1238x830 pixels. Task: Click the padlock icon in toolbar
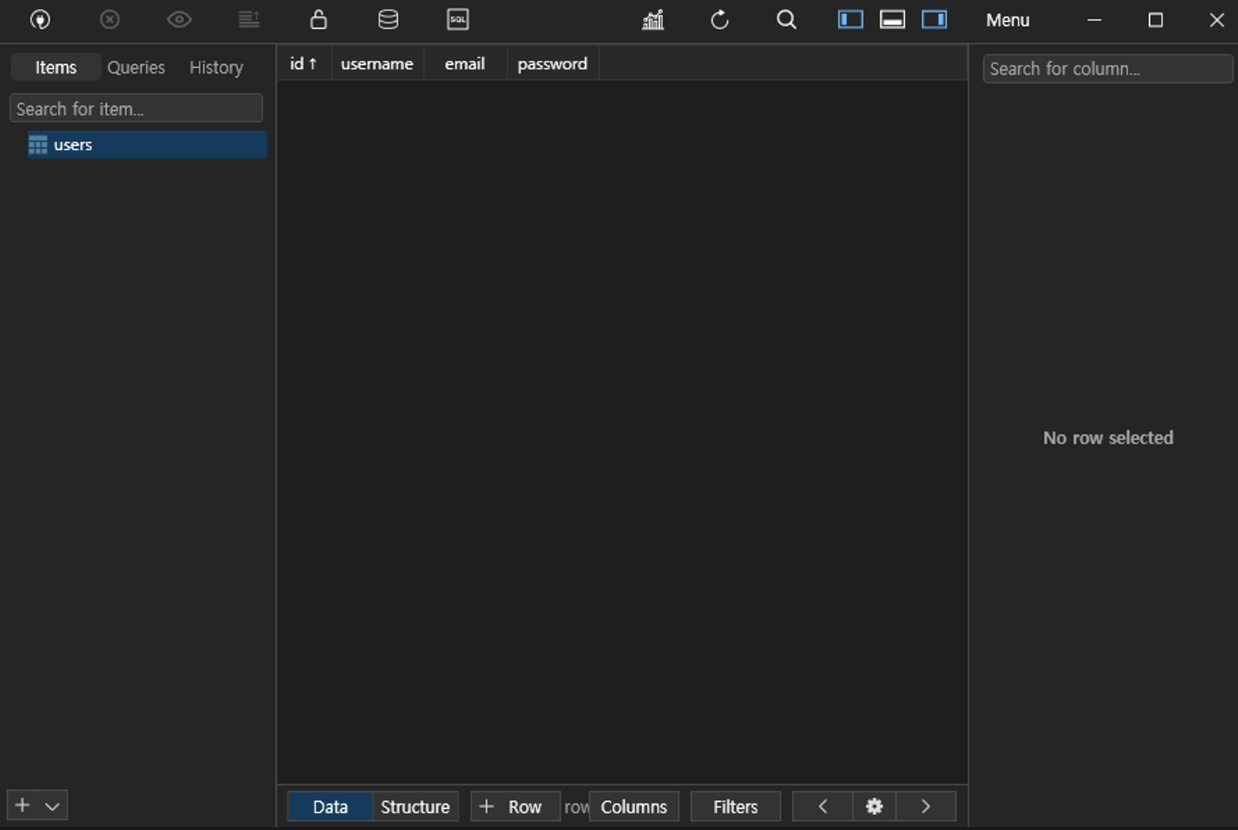click(318, 20)
